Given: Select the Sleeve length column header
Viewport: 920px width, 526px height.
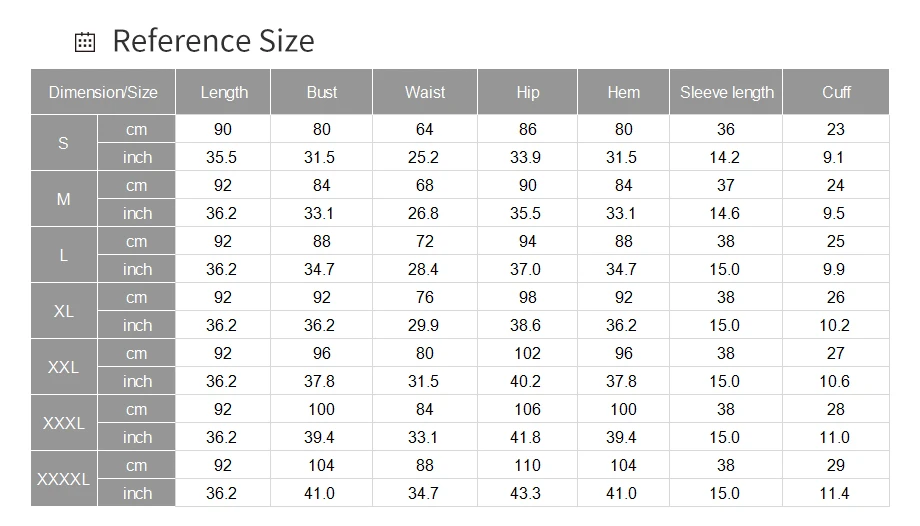Looking at the screenshot, I should click(726, 92).
